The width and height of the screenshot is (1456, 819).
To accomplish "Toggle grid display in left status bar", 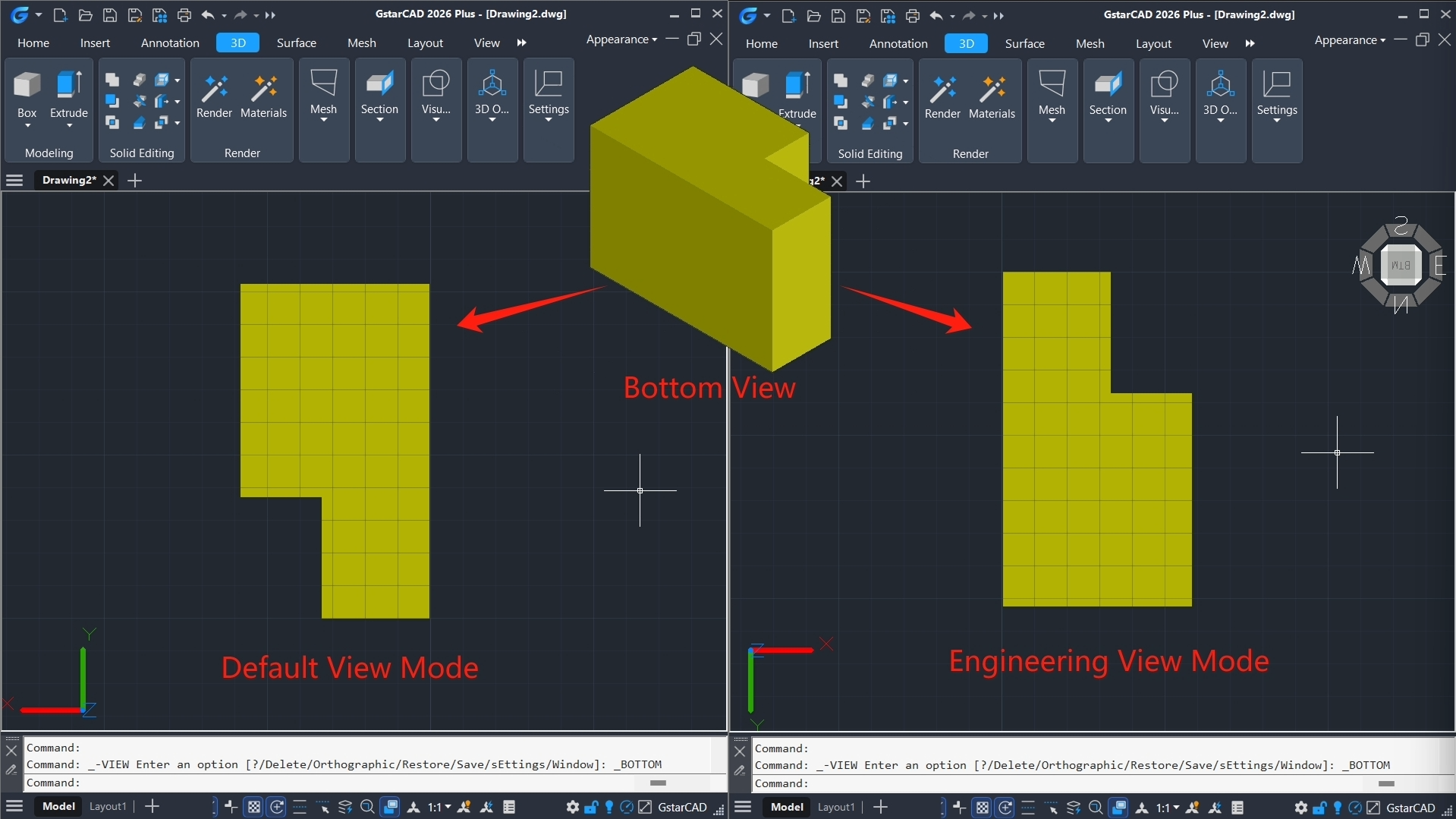I will [254, 807].
